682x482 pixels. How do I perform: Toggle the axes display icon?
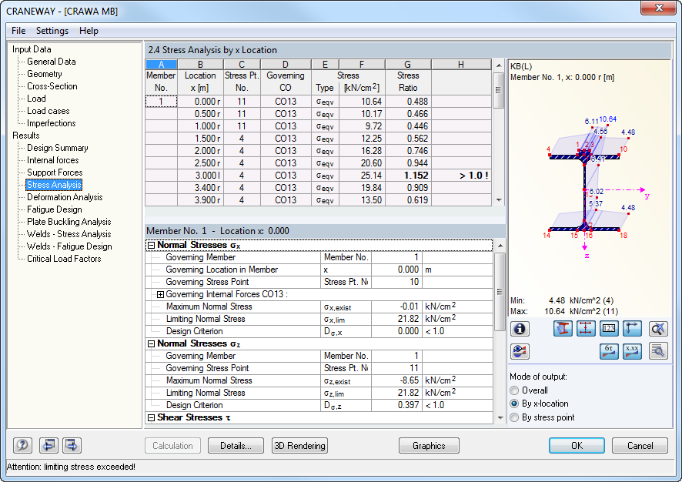pos(633,328)
